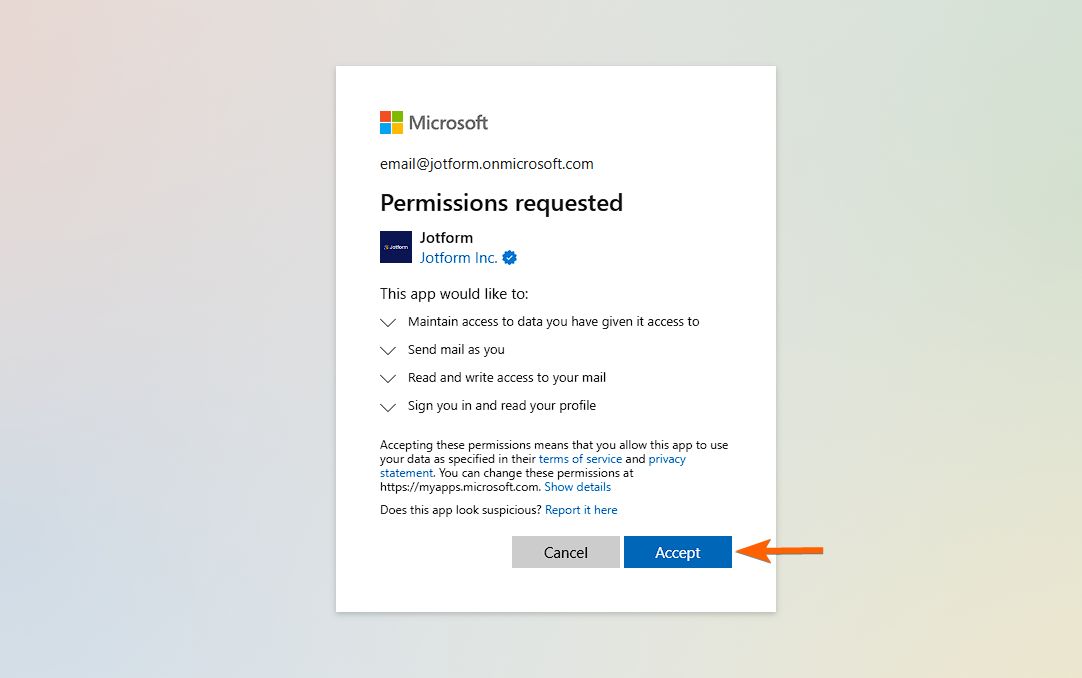The image size is (1082, 678).
Task: Expand the "Send mail as you" chevron
Action: pyautogui.click(x=388, y=351)
